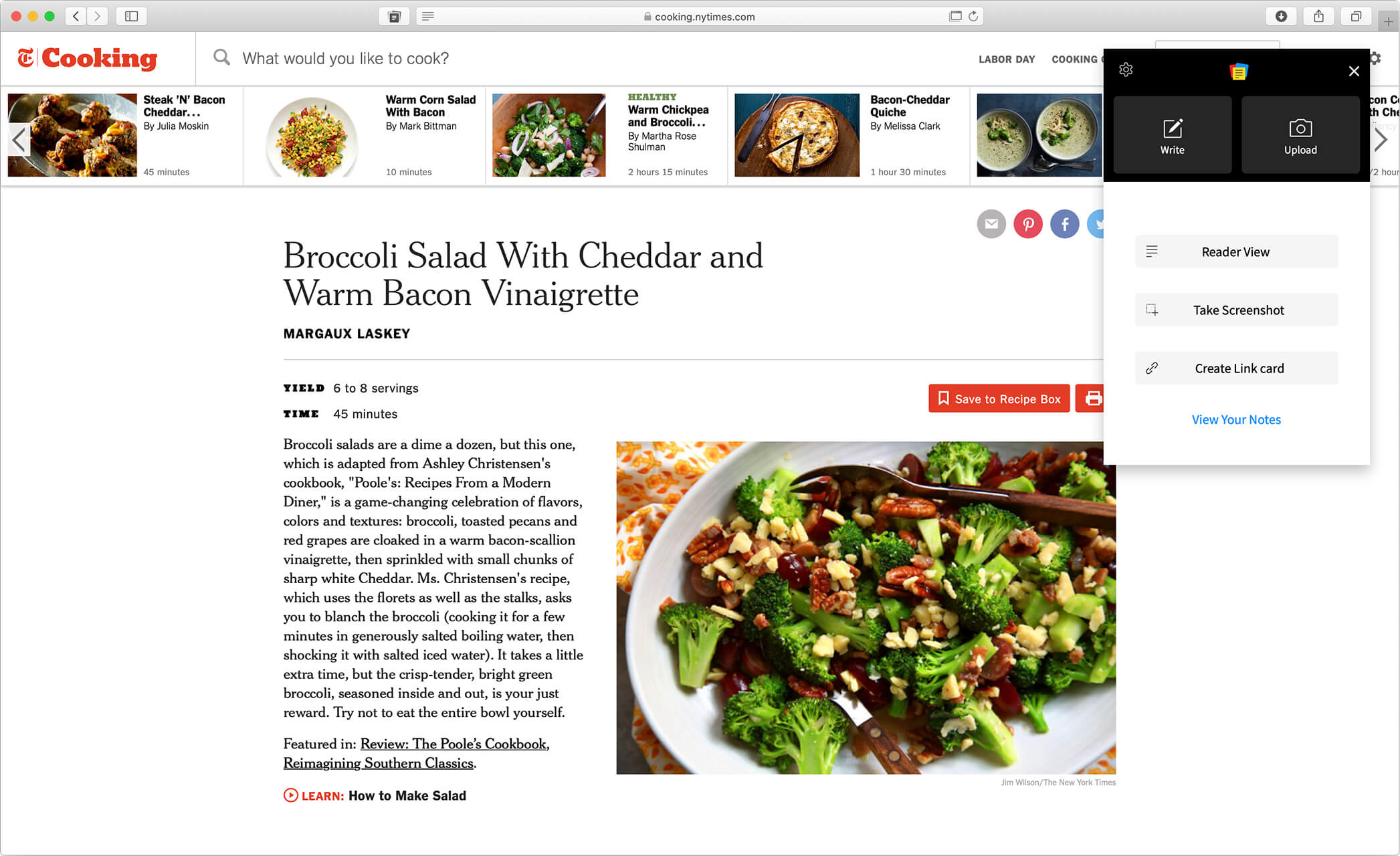Click the recipe search field
Image resolution: width=1400 pixels, height=856 pixels.
pyautogui.click(x=345, y=59)
